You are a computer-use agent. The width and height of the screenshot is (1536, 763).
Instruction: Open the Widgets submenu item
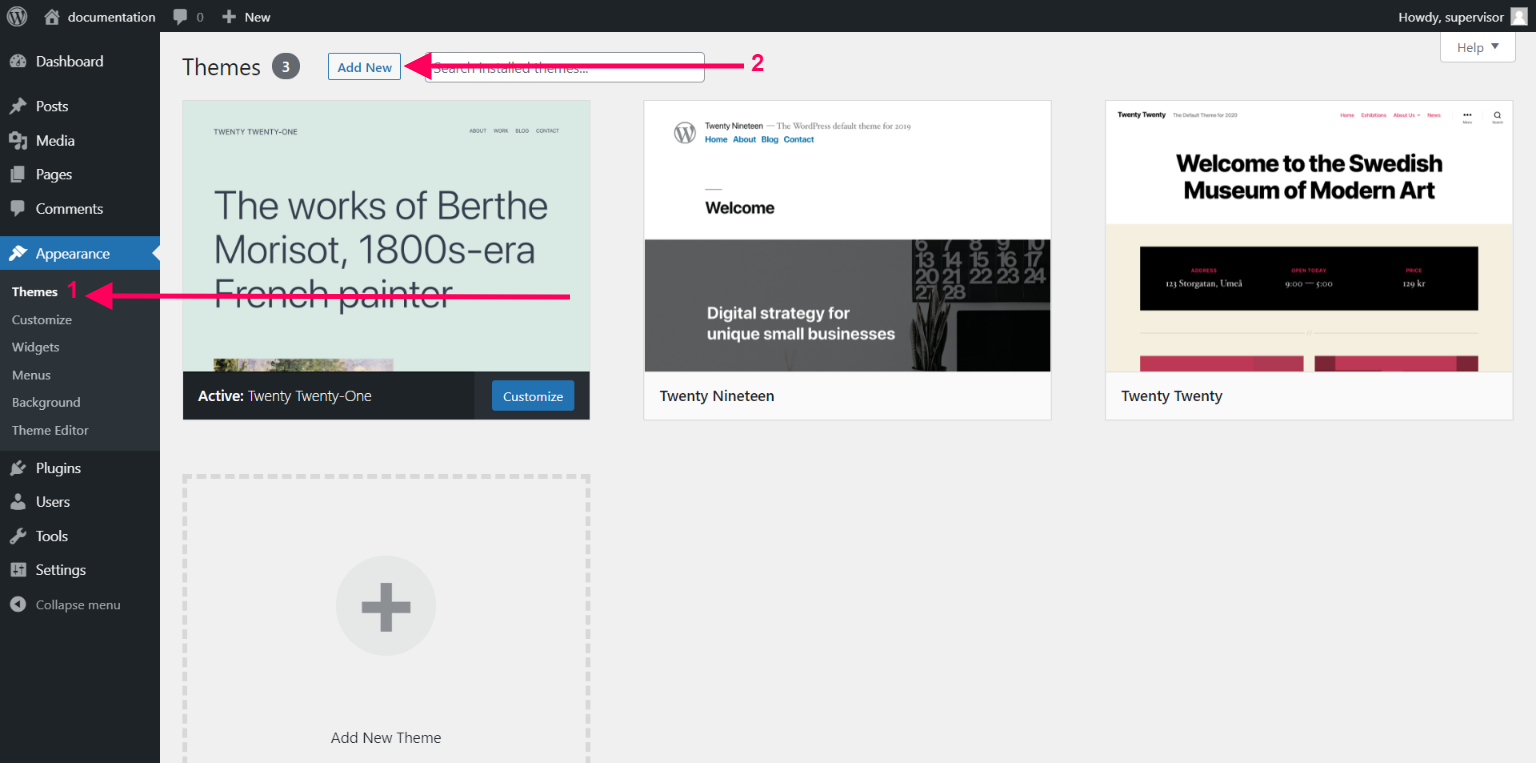[36, 347]
